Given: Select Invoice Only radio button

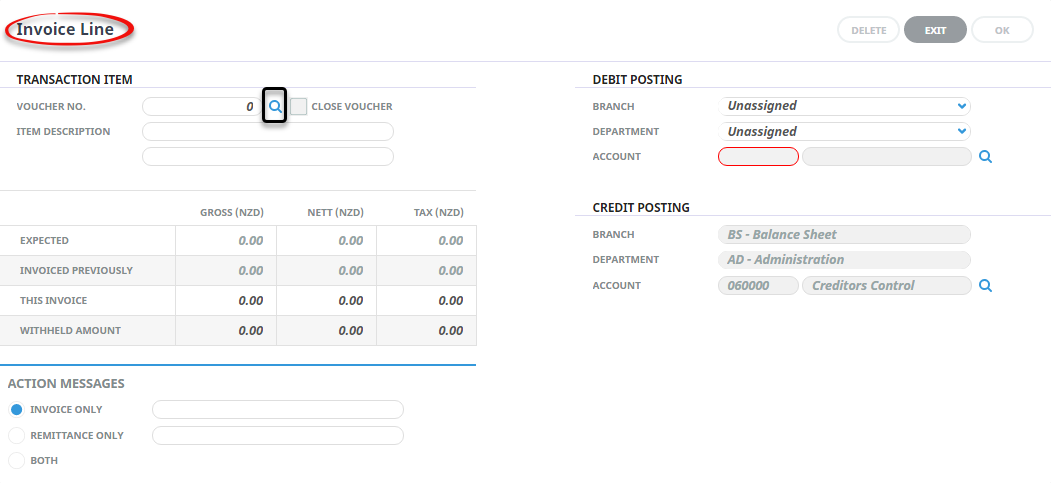Looking at the screenshot, I should point(16,409).
